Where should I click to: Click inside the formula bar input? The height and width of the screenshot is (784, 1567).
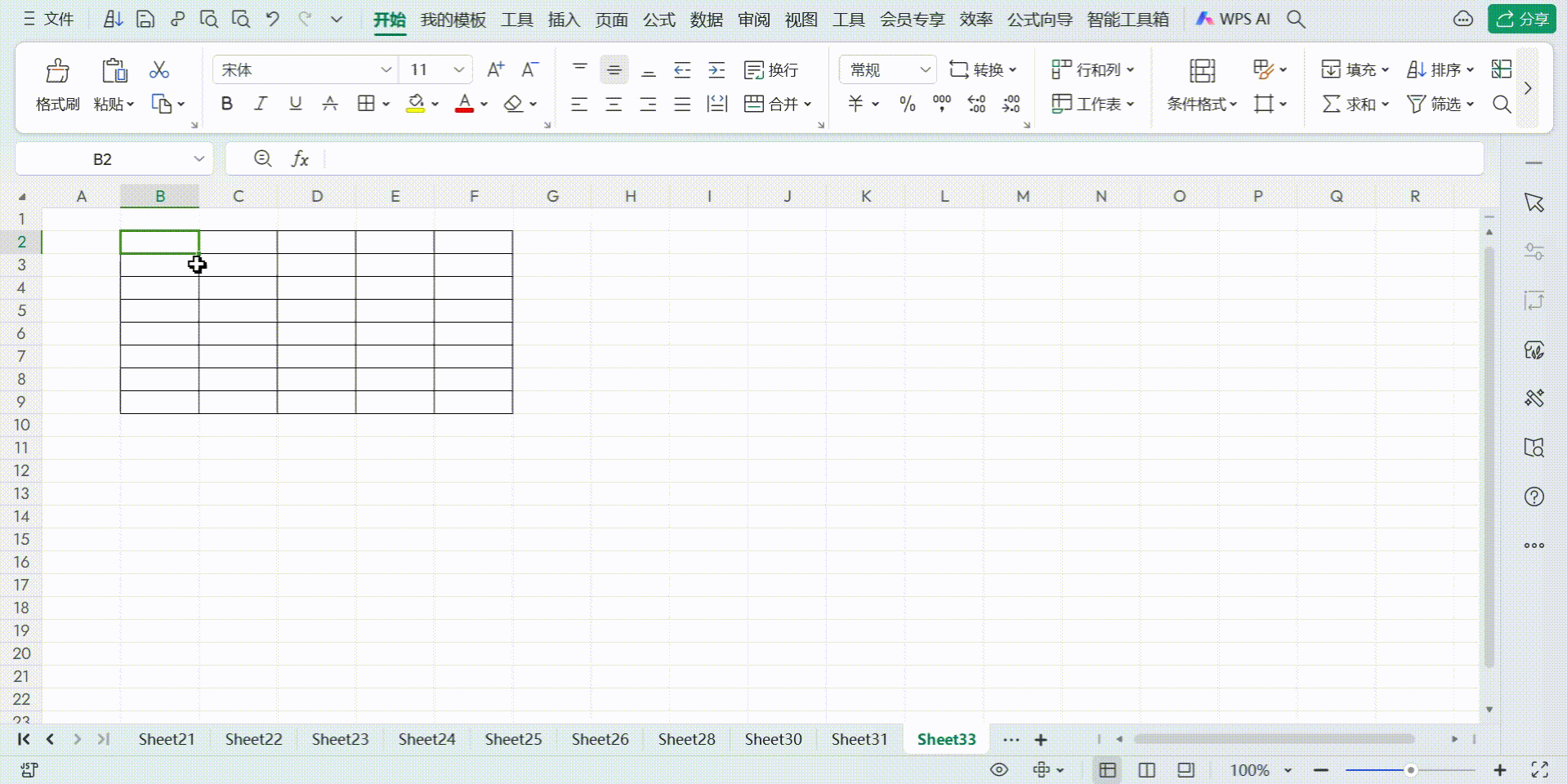click(x=899, y=159)
